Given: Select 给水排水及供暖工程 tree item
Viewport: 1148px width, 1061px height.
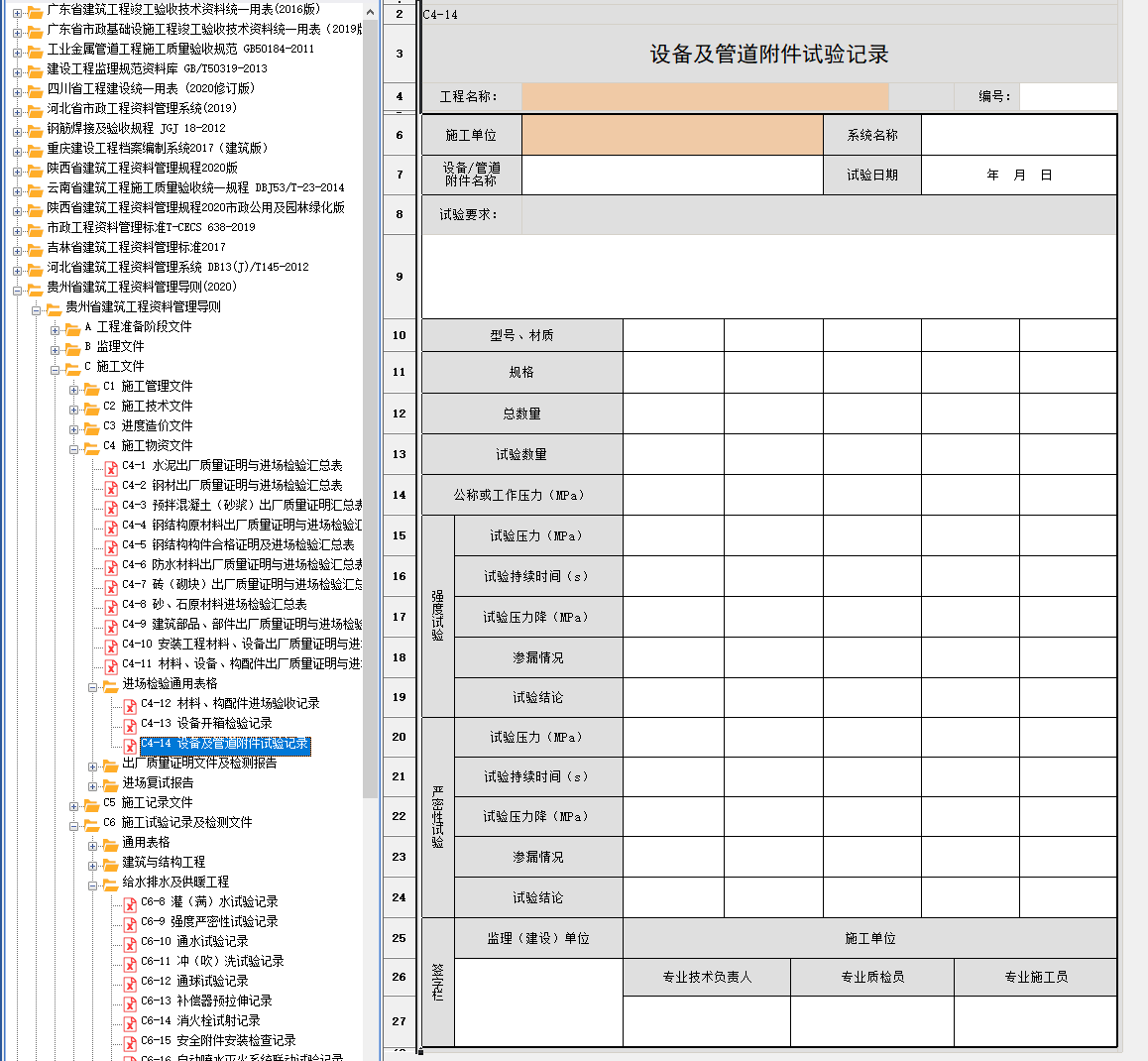Looking at the screenshot, I should tap(175, 882).
